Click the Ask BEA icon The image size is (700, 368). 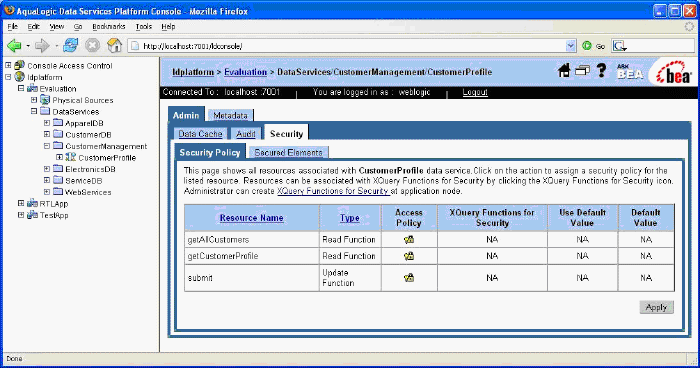point(630,71)
